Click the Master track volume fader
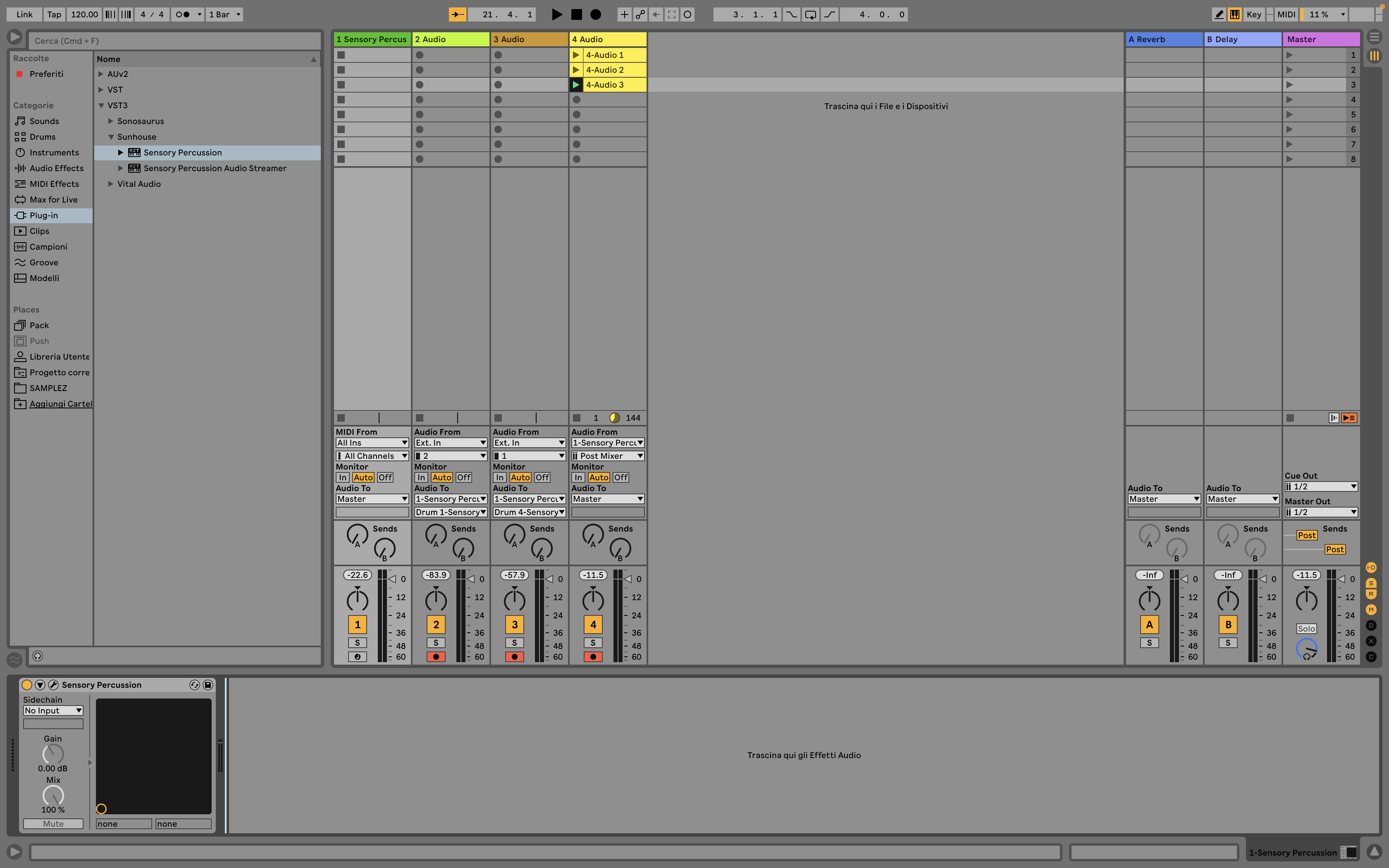 [1342, 579]
